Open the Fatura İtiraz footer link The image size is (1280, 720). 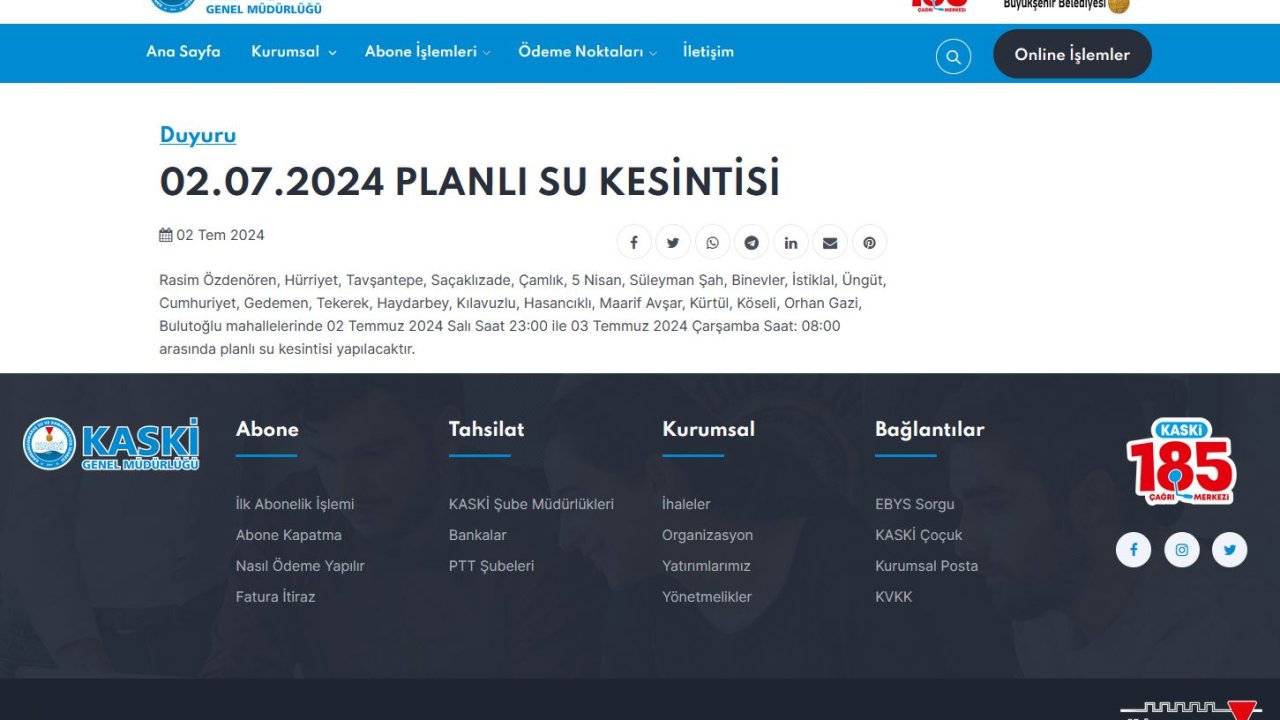pyautogui.click(x=275, y=596)
